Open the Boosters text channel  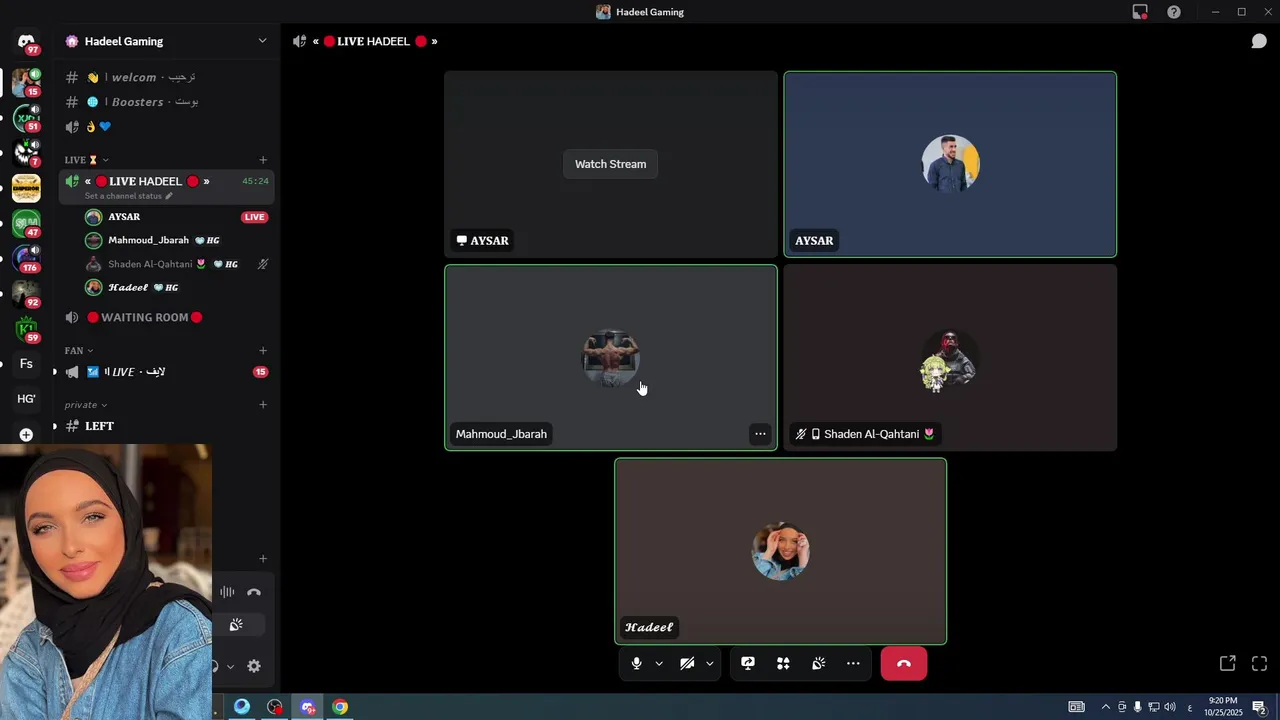coord(166,102)
